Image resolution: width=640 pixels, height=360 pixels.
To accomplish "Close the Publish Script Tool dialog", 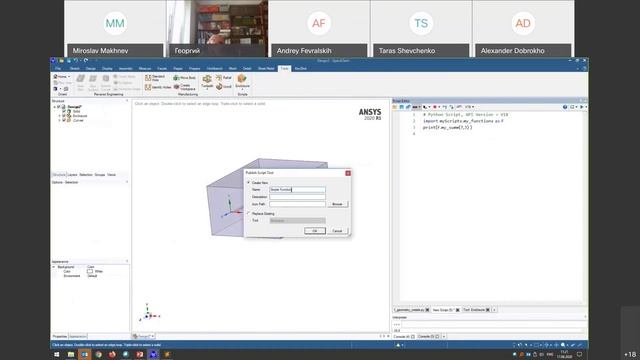I will pos(348,173).
